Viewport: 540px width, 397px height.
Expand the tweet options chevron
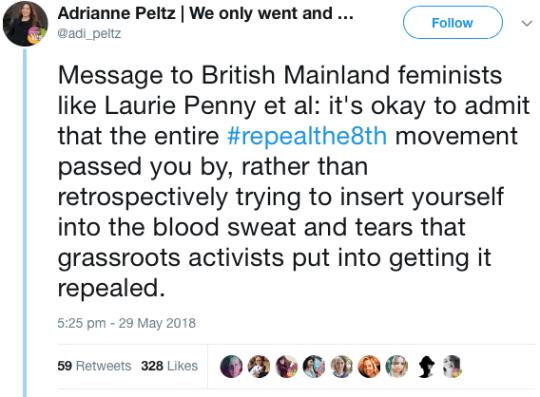(527, 23)
